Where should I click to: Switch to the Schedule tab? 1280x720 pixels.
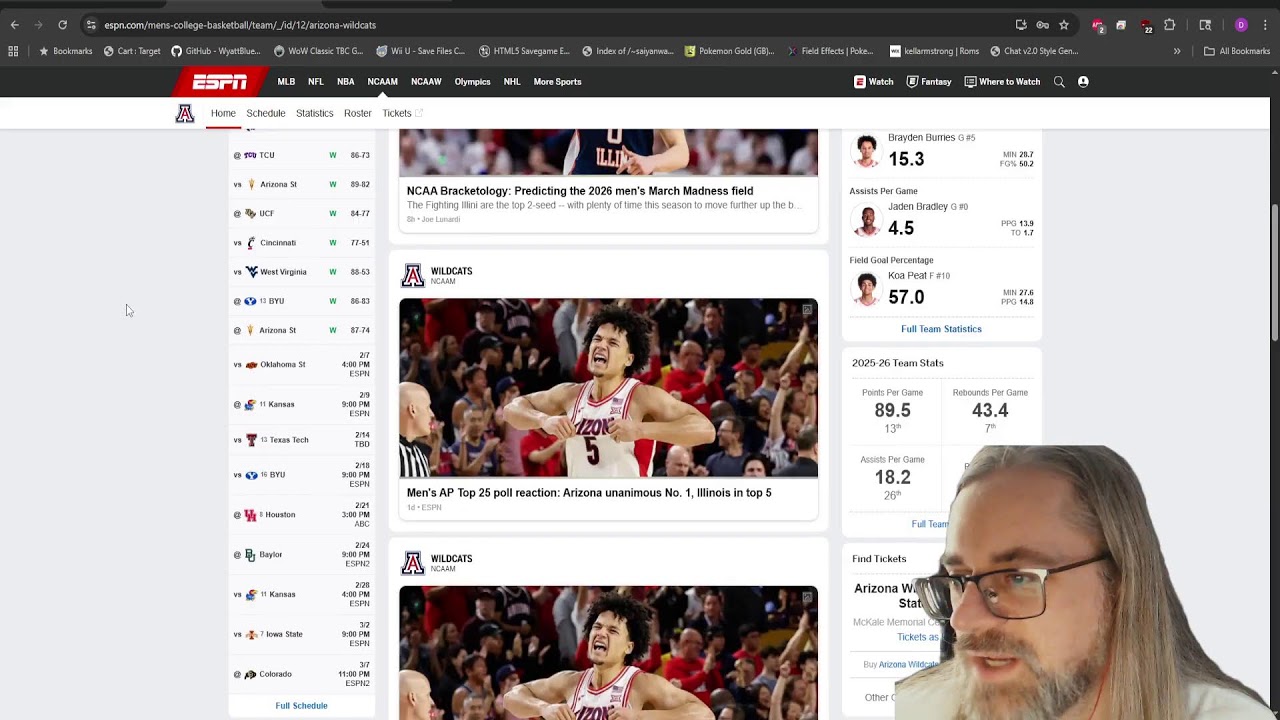[266, 114]
